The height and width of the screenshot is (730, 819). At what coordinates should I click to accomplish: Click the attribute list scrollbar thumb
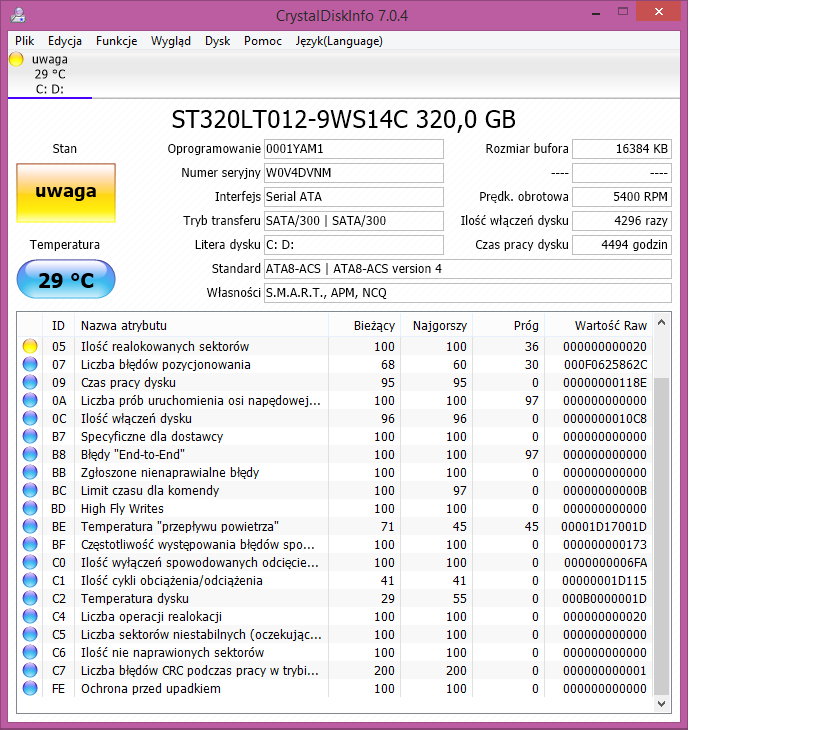661,537
